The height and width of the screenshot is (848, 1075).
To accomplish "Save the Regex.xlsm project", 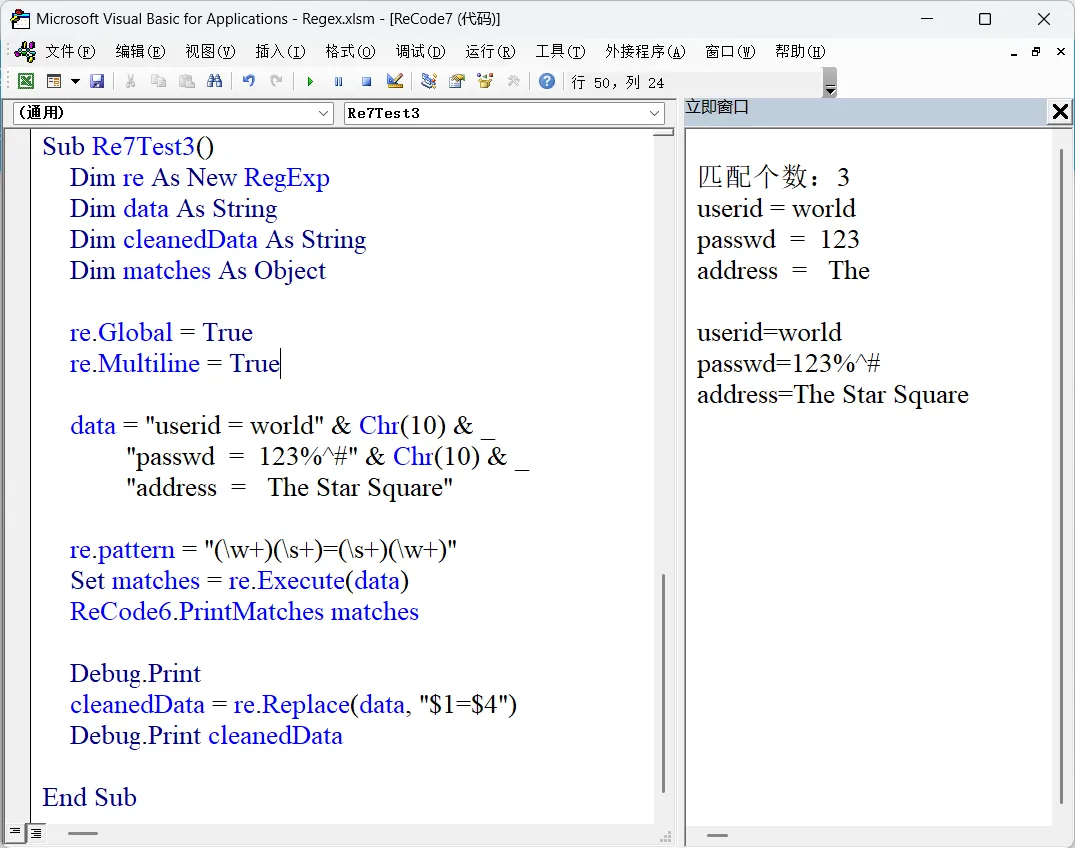I will coord(97,82).
